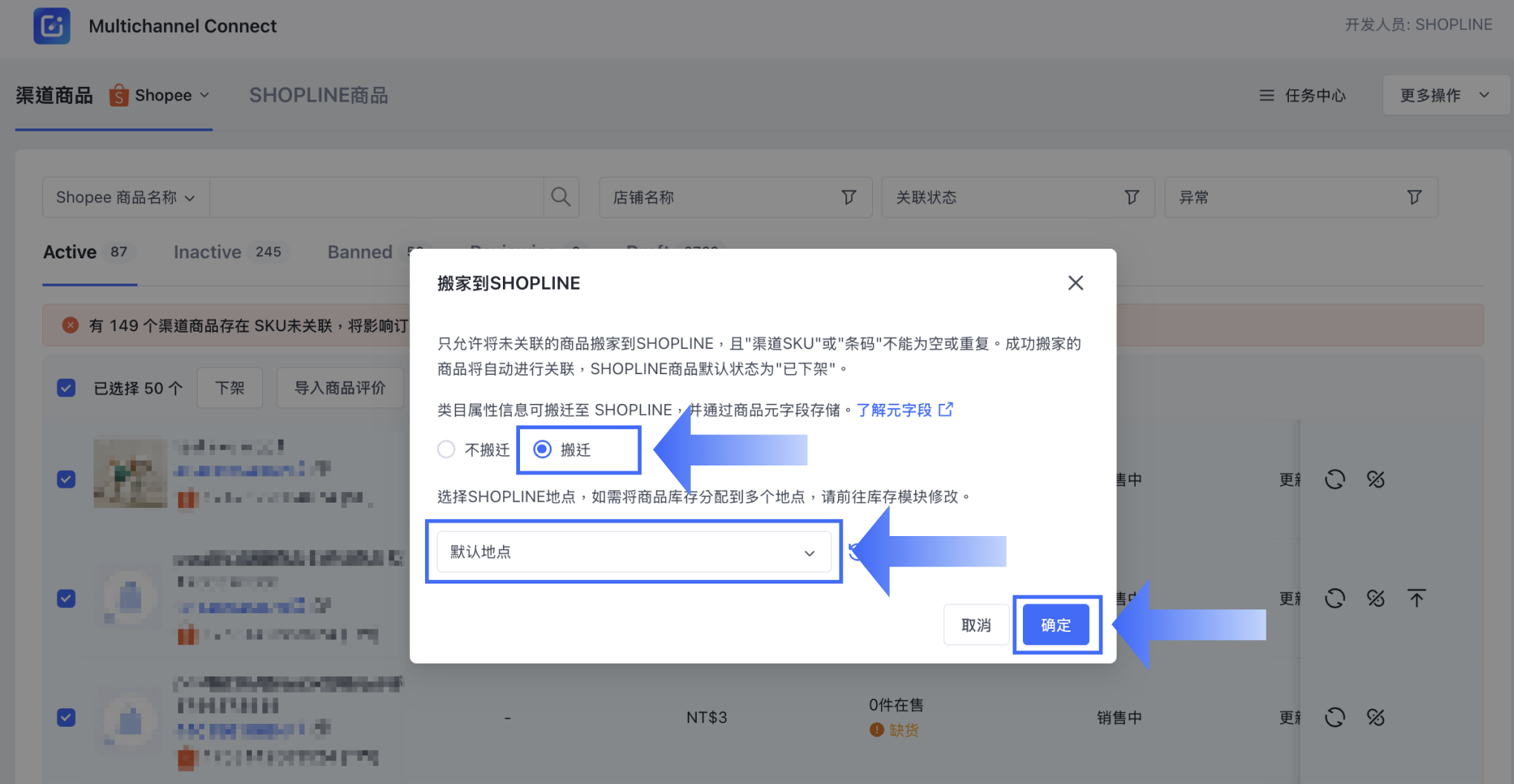
Task: Select the Inactive 245 tab
Action: [230, 252]
